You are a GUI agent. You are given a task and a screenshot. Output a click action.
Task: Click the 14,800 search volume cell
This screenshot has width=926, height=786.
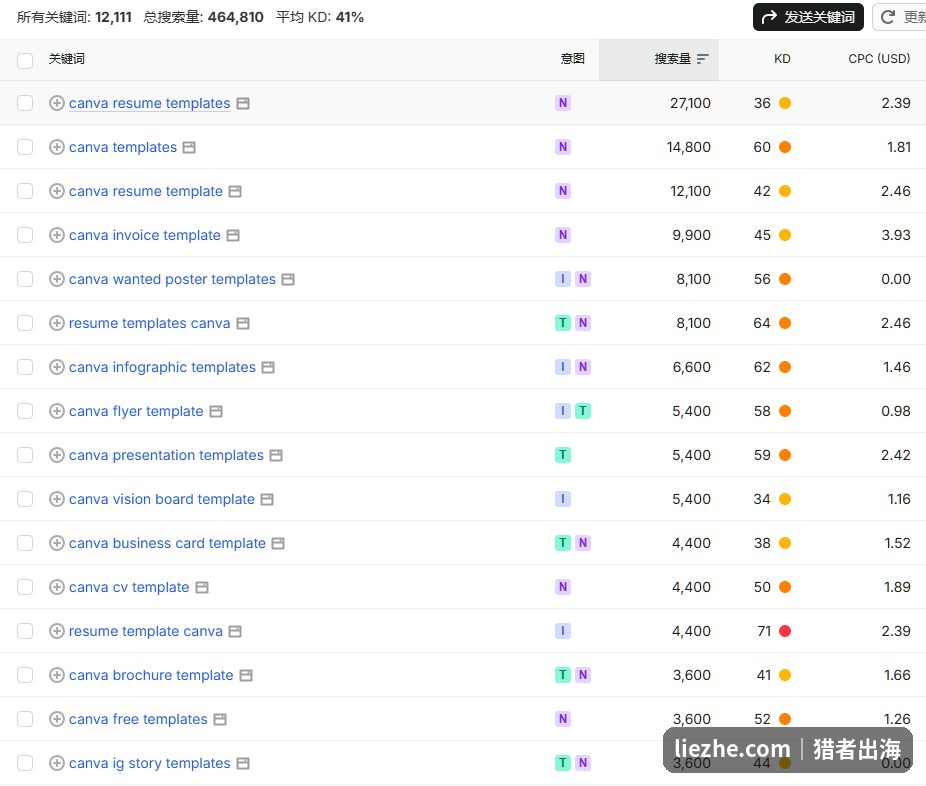tap(689, 147)
